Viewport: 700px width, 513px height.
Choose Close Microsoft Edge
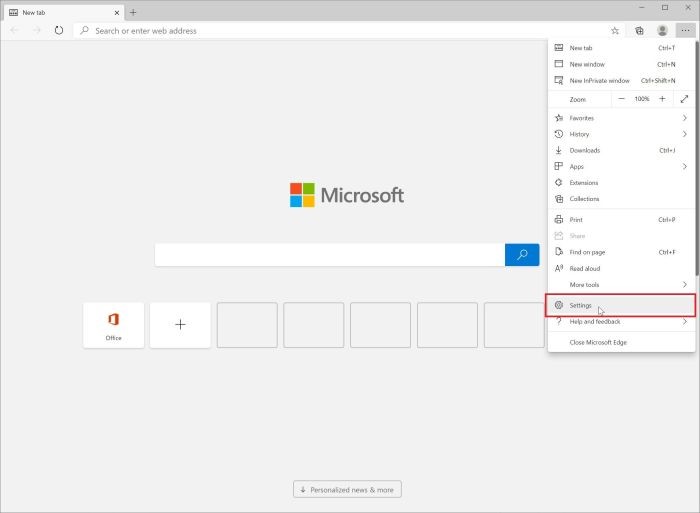[x=621, y=342]
